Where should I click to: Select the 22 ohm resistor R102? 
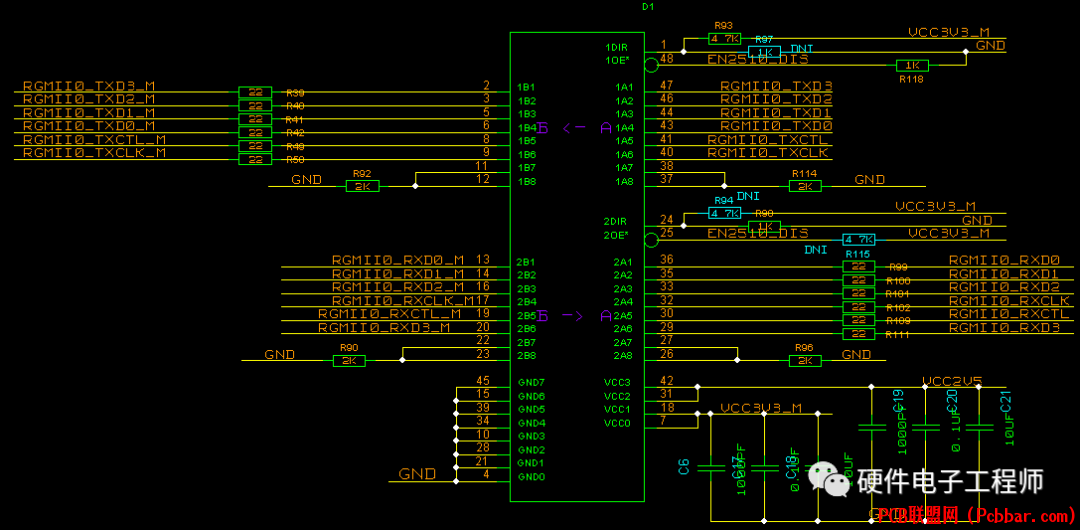pyautogui.click(x=859, y=307)
